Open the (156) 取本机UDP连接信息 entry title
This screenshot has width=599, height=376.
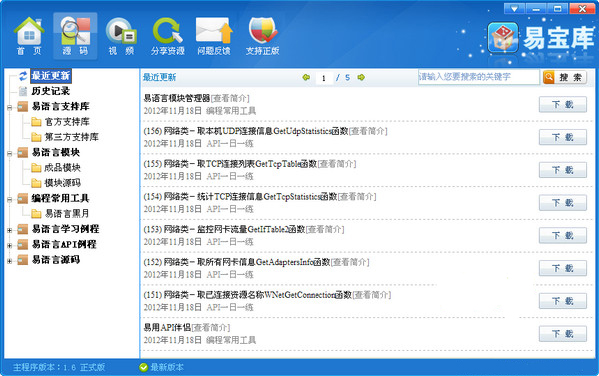tap(246, 131)
